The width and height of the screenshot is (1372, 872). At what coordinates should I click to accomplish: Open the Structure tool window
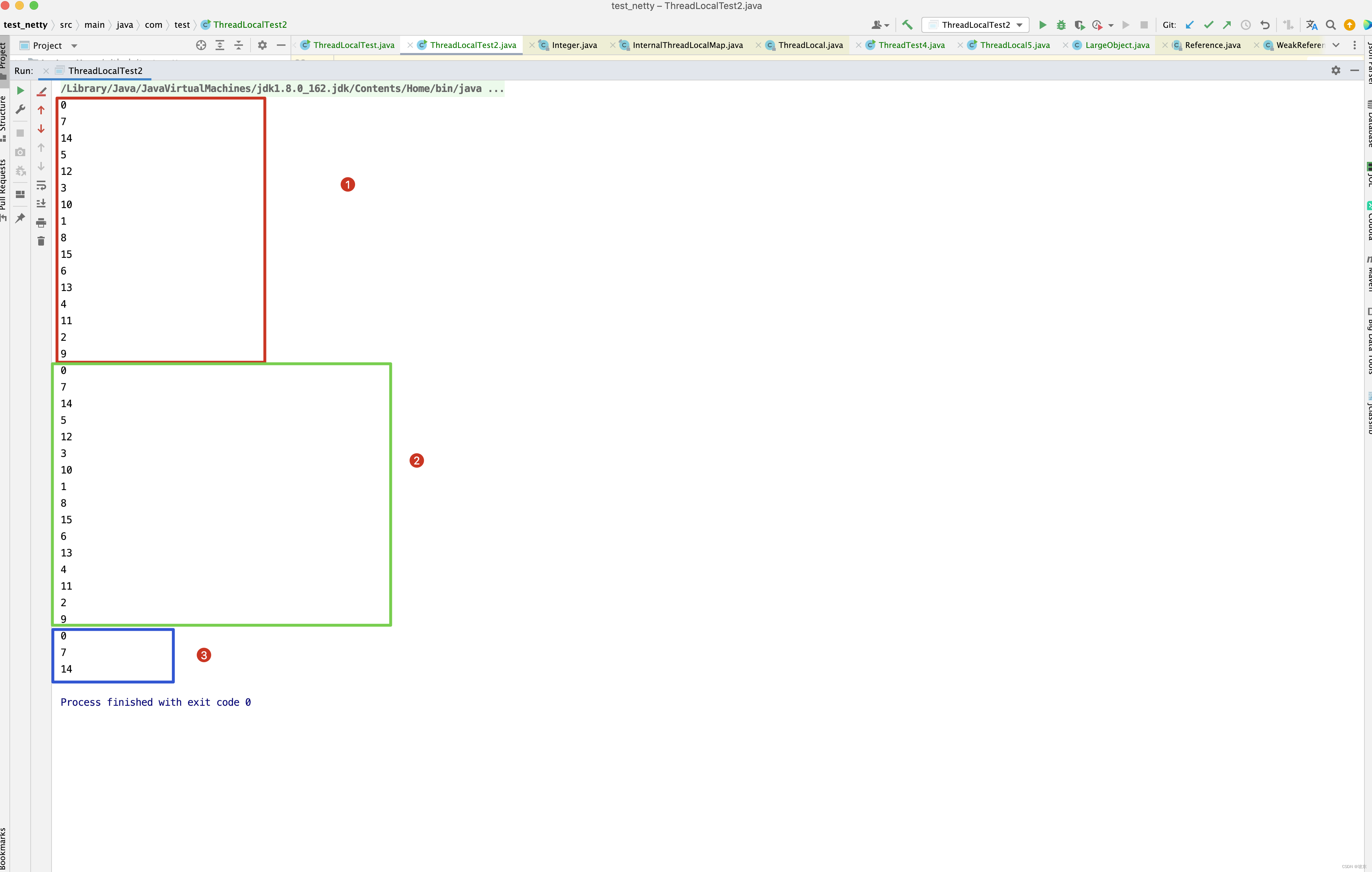[3, 114]
